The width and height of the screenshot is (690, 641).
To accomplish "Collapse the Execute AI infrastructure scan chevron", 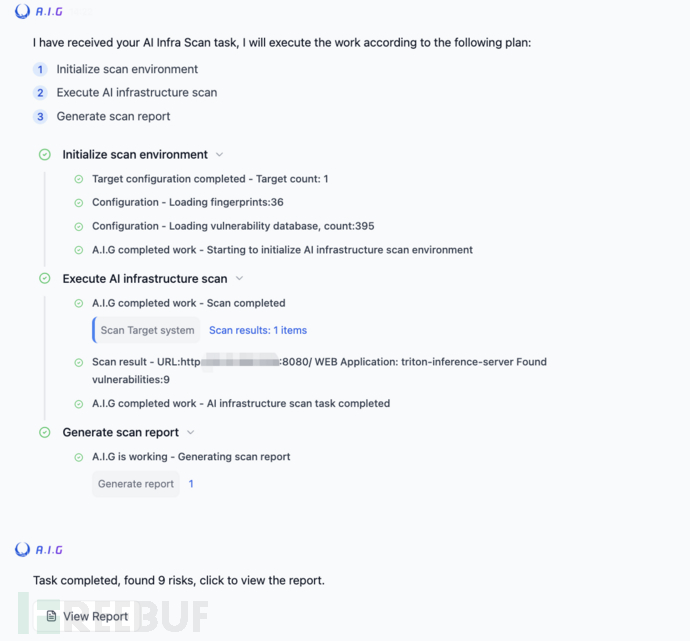I will tap(239, 278).
